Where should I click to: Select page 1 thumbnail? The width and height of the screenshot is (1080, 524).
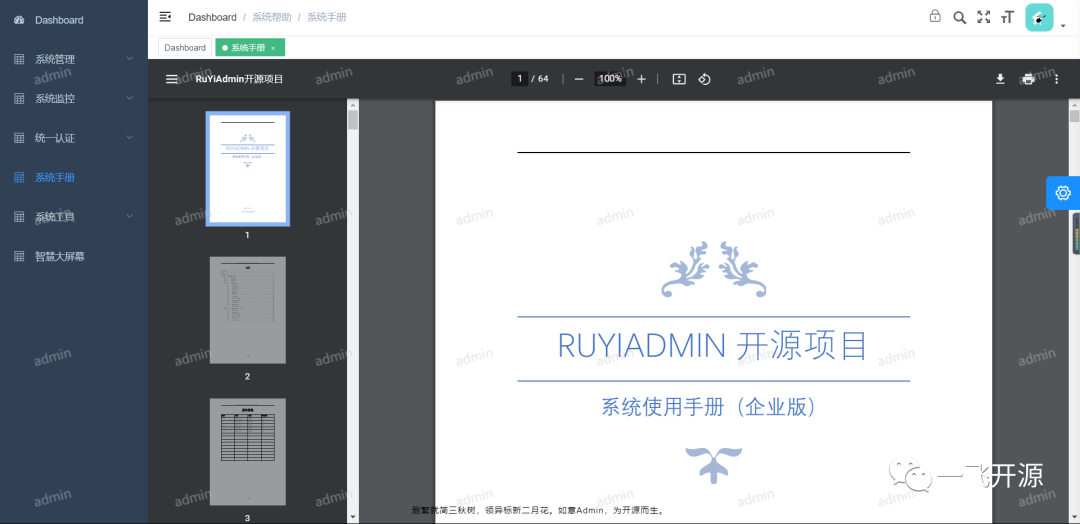247,169
